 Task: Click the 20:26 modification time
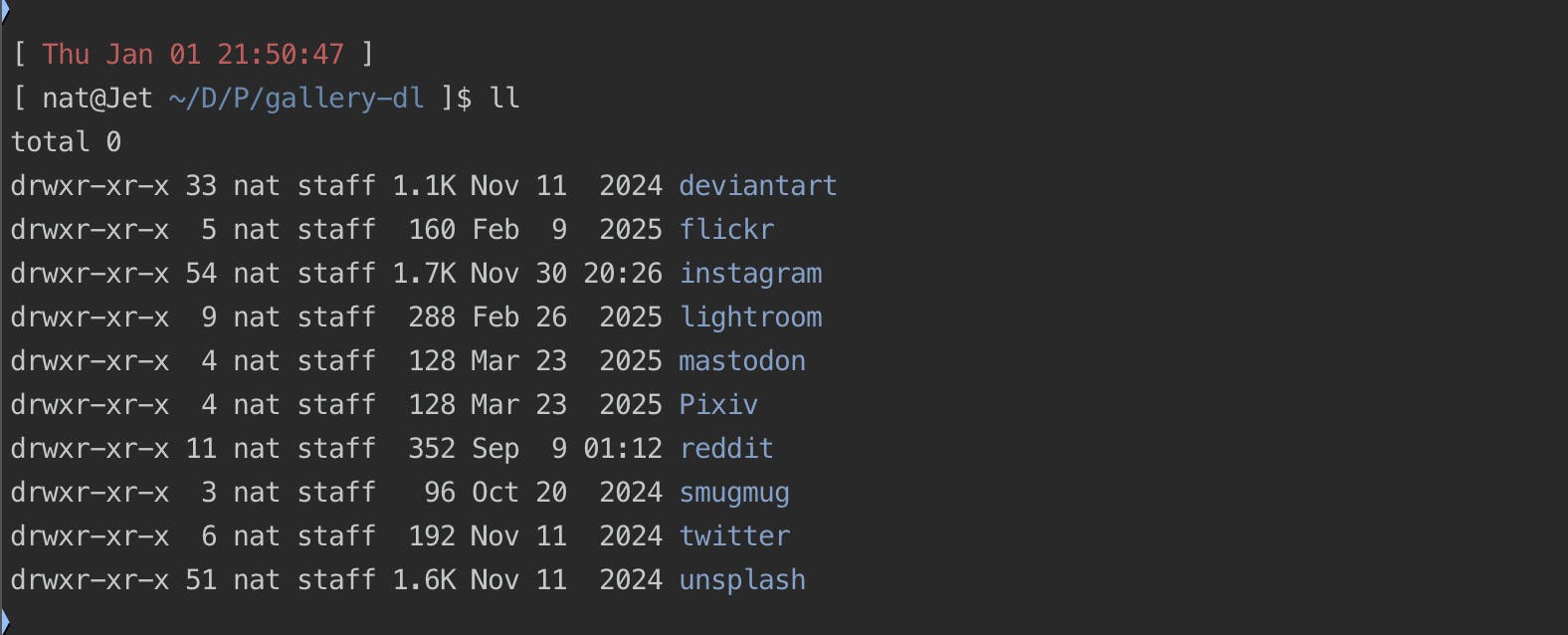click(x=623, y=274)
